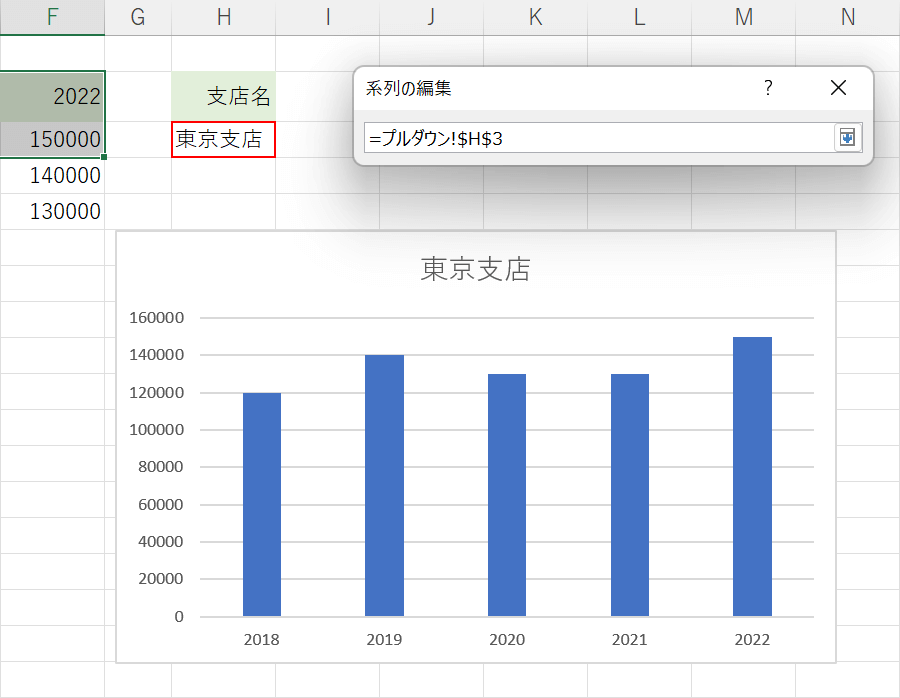The image size is (900, 698).
Task: Click the 2020 axis label on chart
Action: 507,640
